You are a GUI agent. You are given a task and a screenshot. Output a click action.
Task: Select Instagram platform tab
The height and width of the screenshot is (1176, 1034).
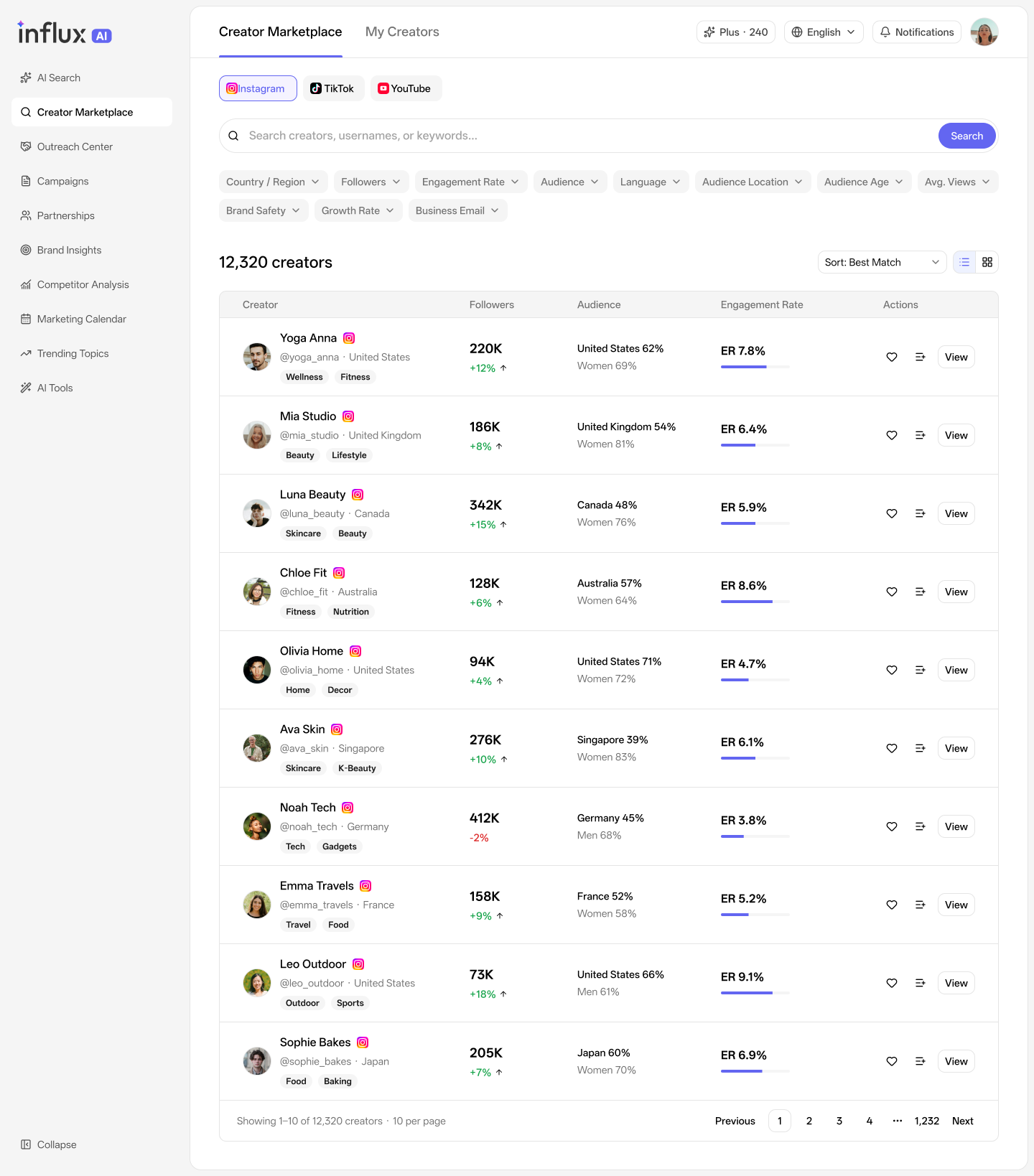tap(258, 88)
